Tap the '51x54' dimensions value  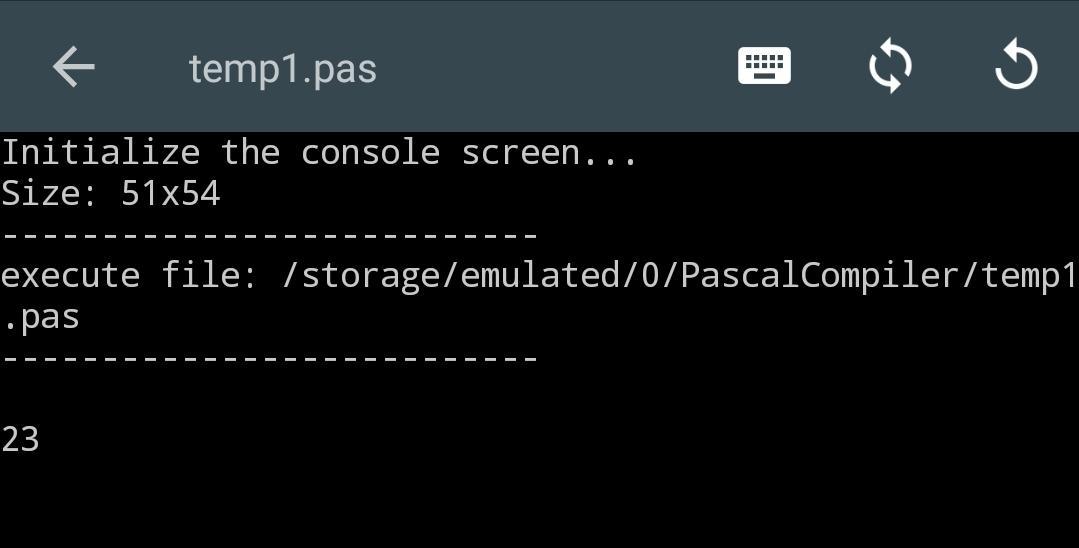click(171, 193)
